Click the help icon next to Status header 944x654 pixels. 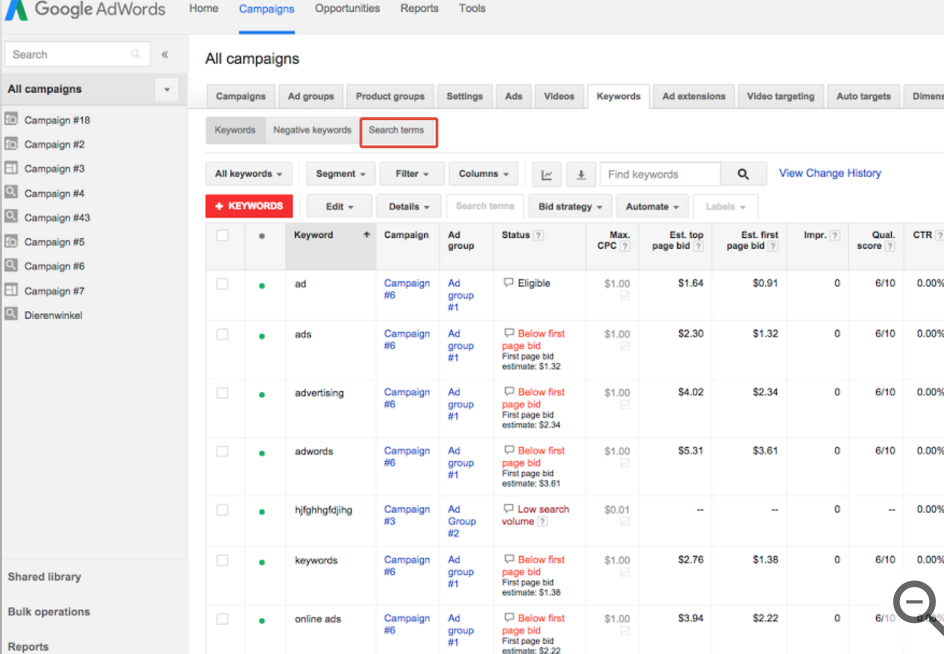click(x=539, y=235)
